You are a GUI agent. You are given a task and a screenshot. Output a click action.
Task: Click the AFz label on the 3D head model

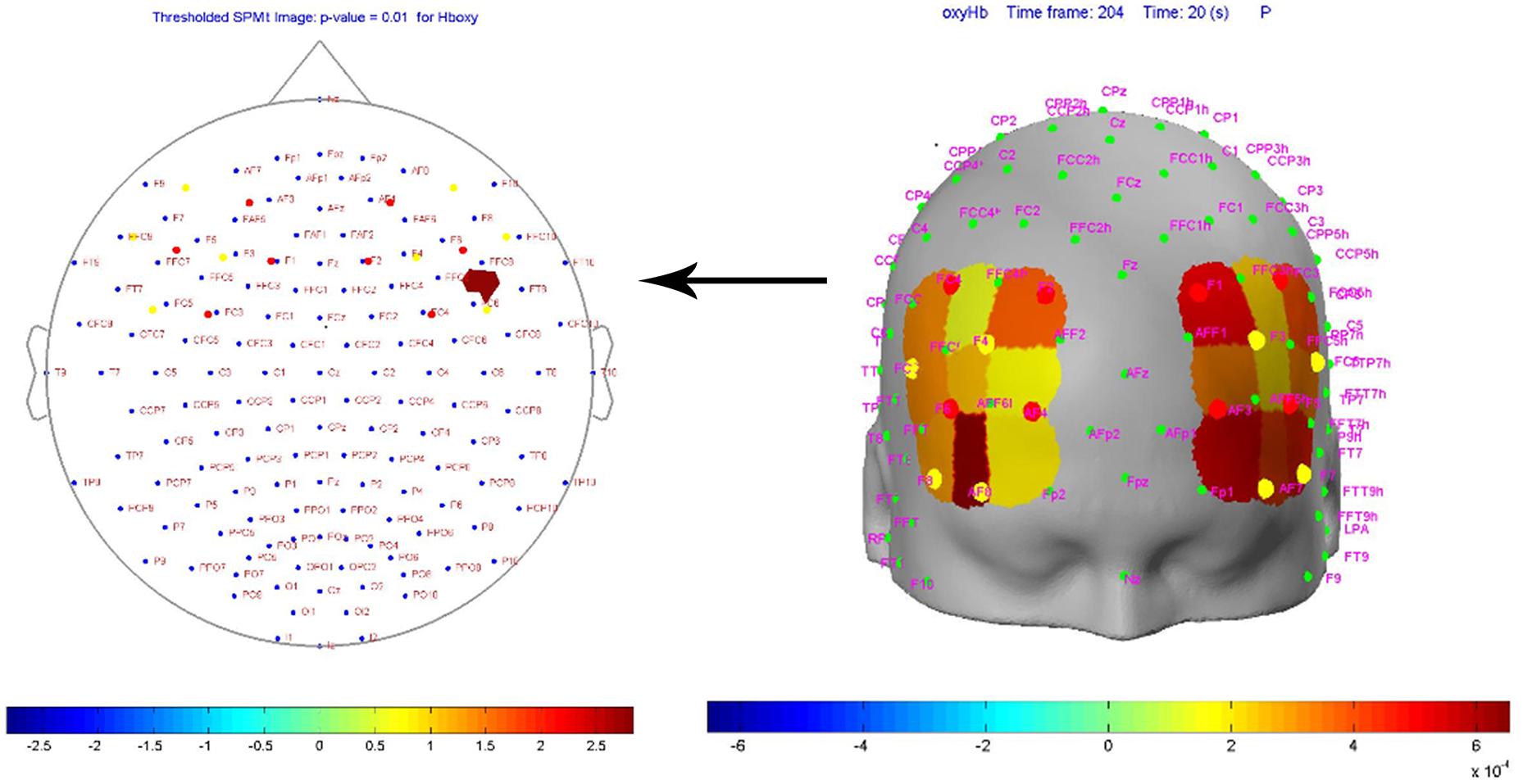point(1137,373)
